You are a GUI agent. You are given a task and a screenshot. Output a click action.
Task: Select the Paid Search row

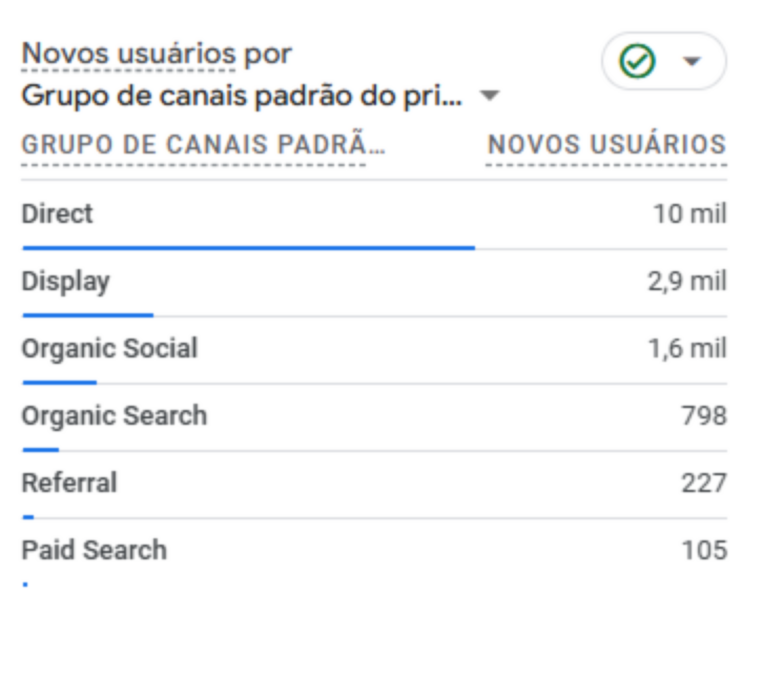click(x=94, y=550)
